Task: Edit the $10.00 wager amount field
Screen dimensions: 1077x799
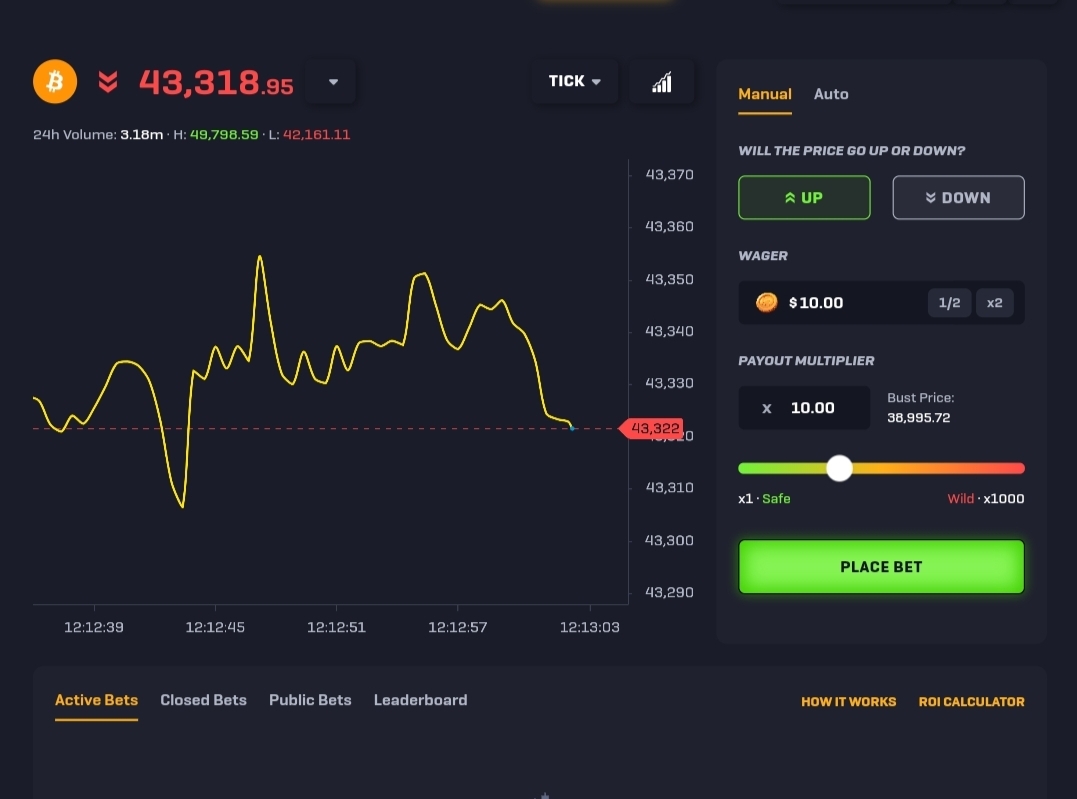Action: tap(881, 302)
